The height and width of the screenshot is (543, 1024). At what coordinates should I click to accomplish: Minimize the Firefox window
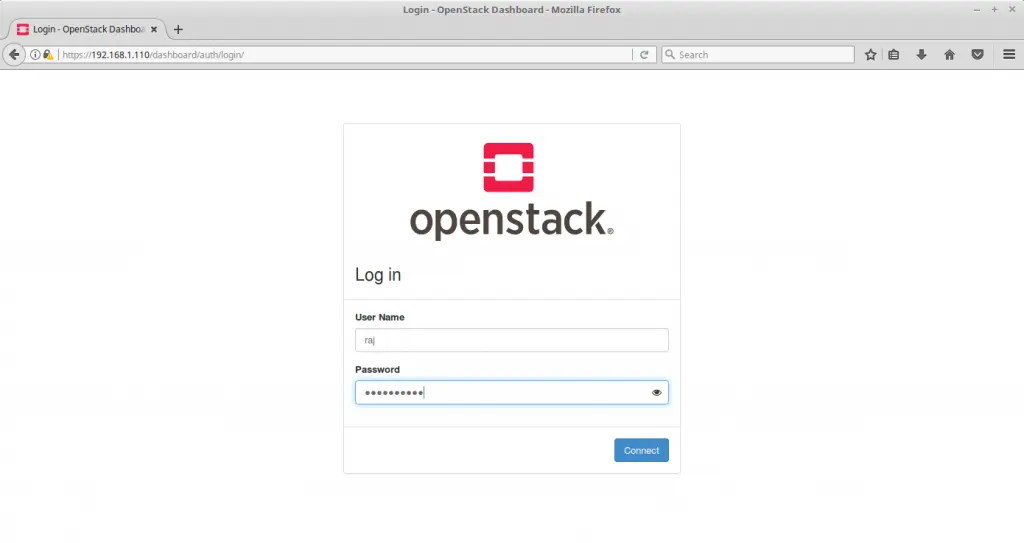pos(977,10)
